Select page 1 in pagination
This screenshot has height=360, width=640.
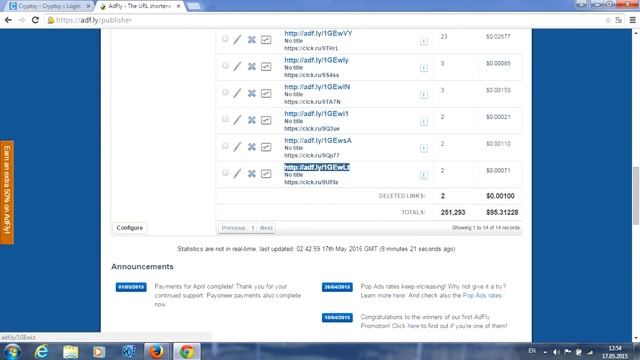tap(253, 228)
